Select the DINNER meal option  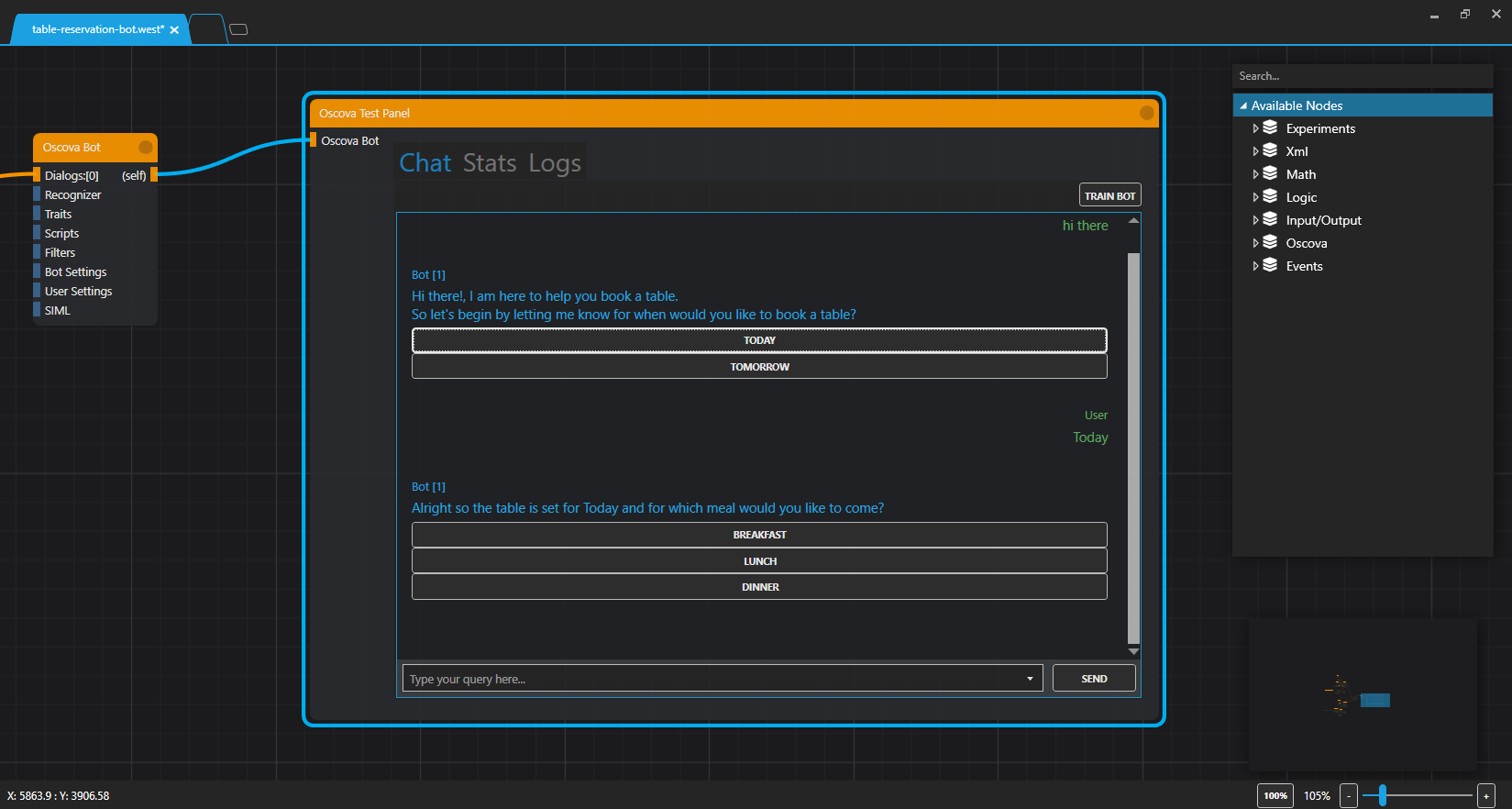tap(759, 587)
